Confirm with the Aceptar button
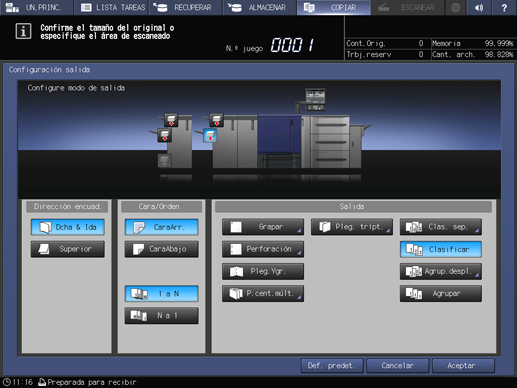The image size is (517, 388). point(463,366)
